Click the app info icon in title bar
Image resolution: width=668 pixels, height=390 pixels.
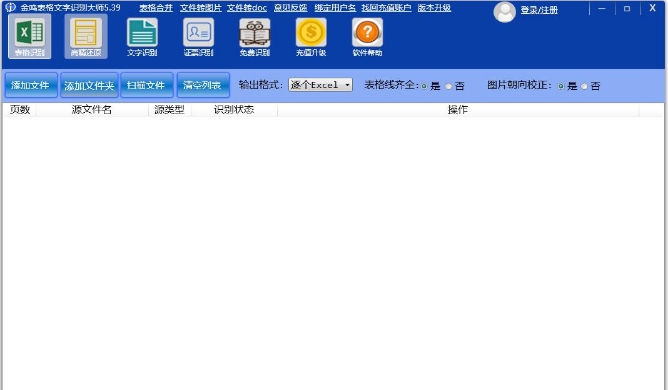(x=10, y=8)
